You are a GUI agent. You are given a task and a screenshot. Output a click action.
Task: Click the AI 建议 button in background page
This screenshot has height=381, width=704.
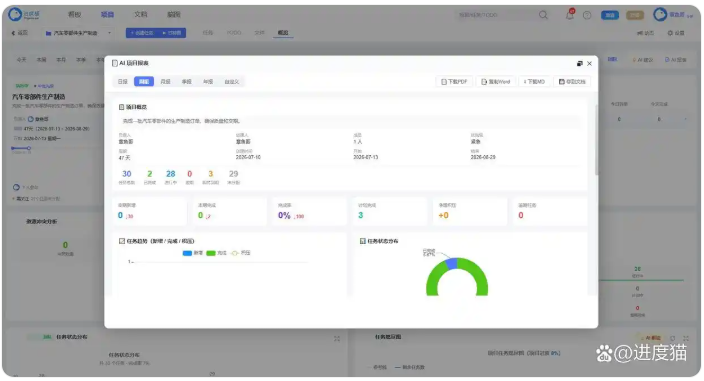pyautogui.click(x=642, y=60)
